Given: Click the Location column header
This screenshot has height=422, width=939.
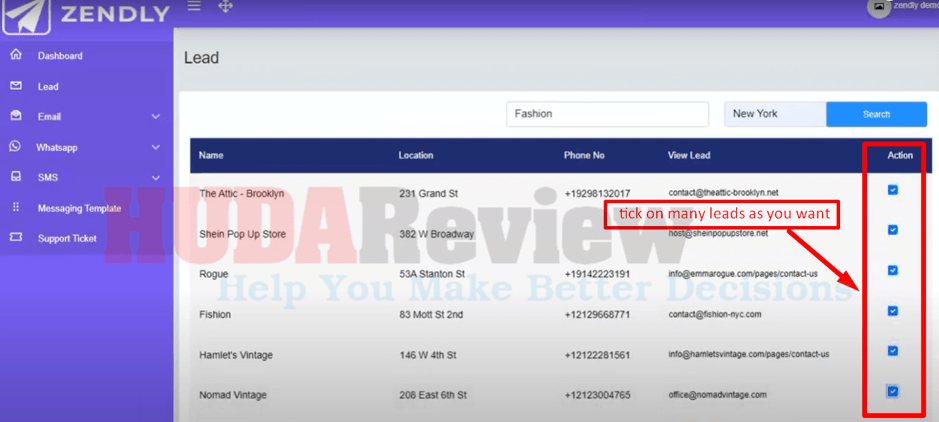Looking at the screenshot, I should (416, 155).
